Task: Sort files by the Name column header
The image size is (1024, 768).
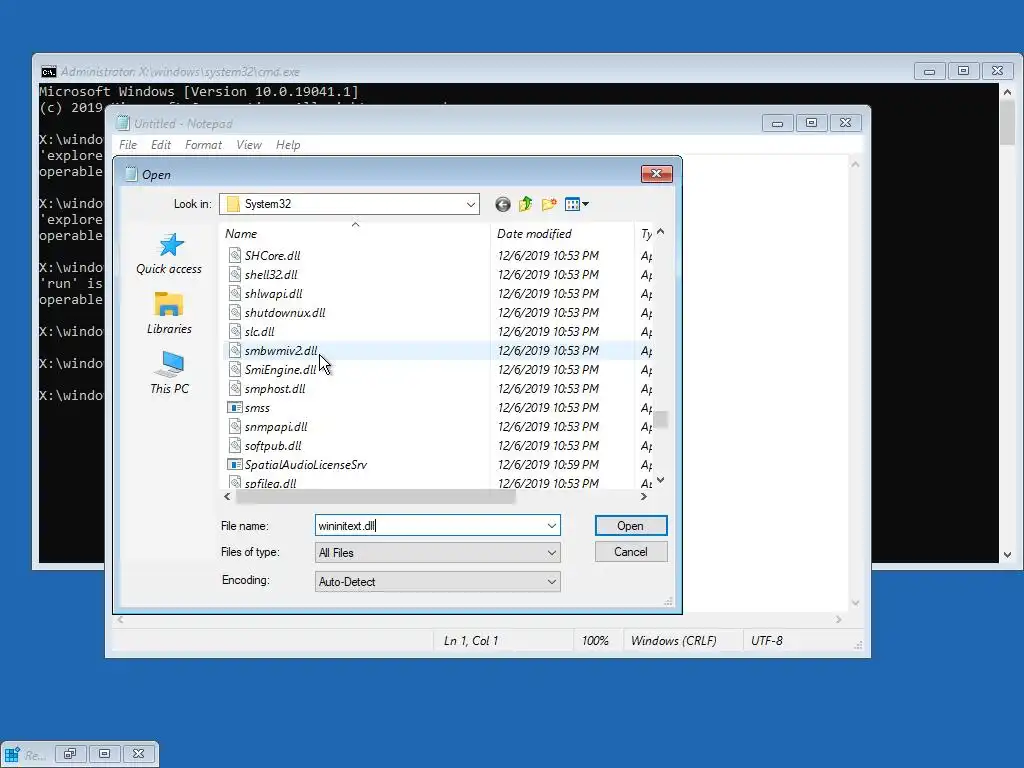Action: click(x=356, y=234)
